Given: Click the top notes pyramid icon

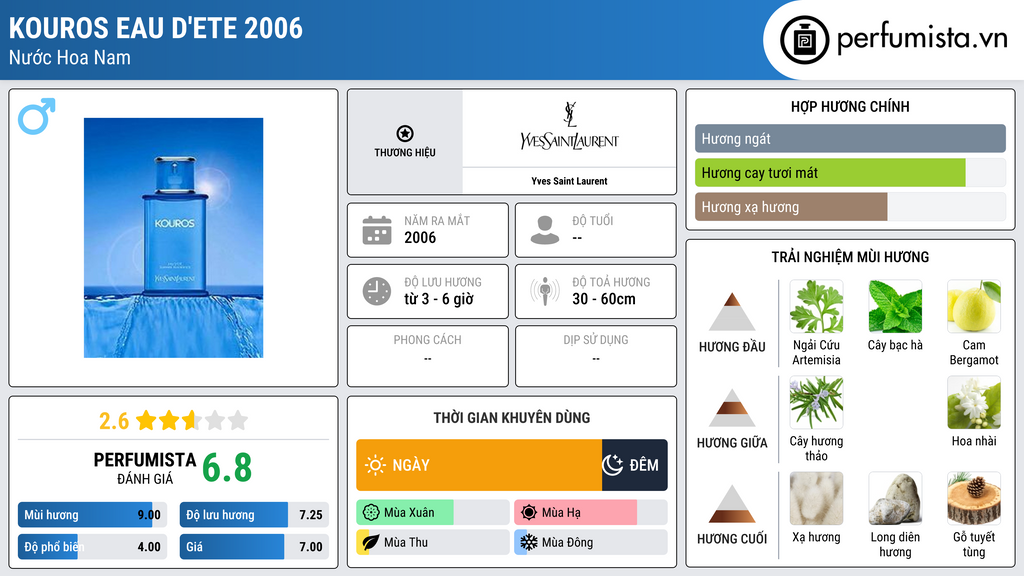Looking at the screenshot, I should tap(732, 312).
